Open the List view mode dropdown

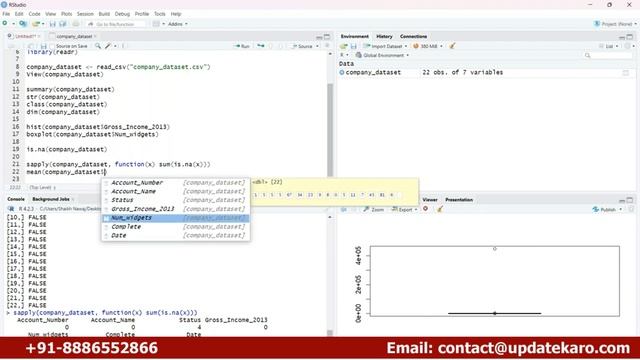pyautogui.click(x=610, y=46)
